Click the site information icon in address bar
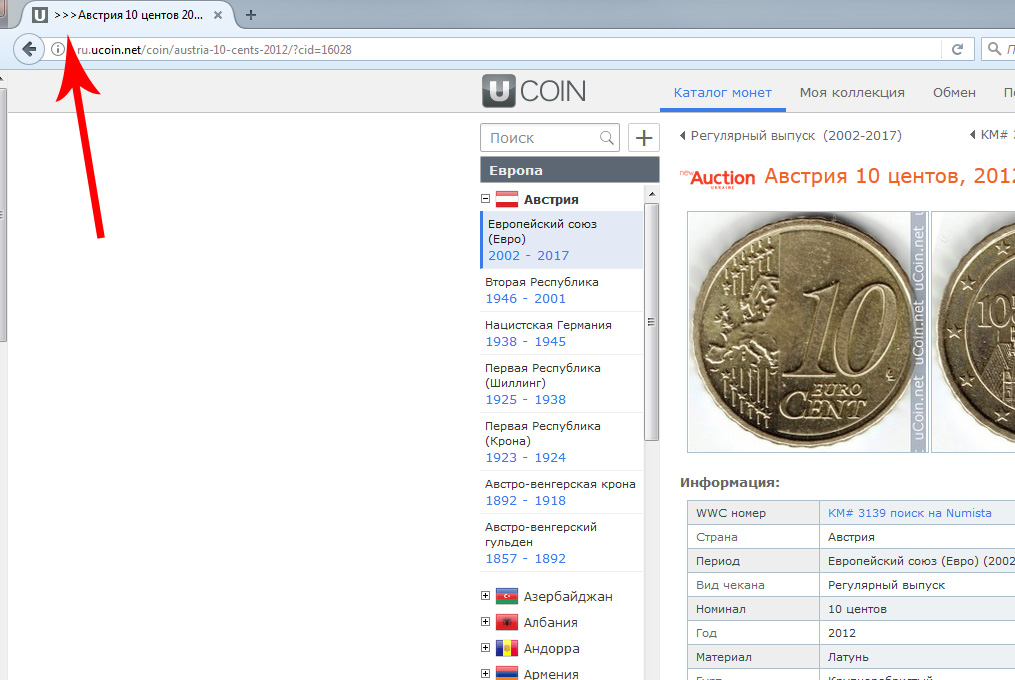 pyautogui.click(x=58, y=49)
